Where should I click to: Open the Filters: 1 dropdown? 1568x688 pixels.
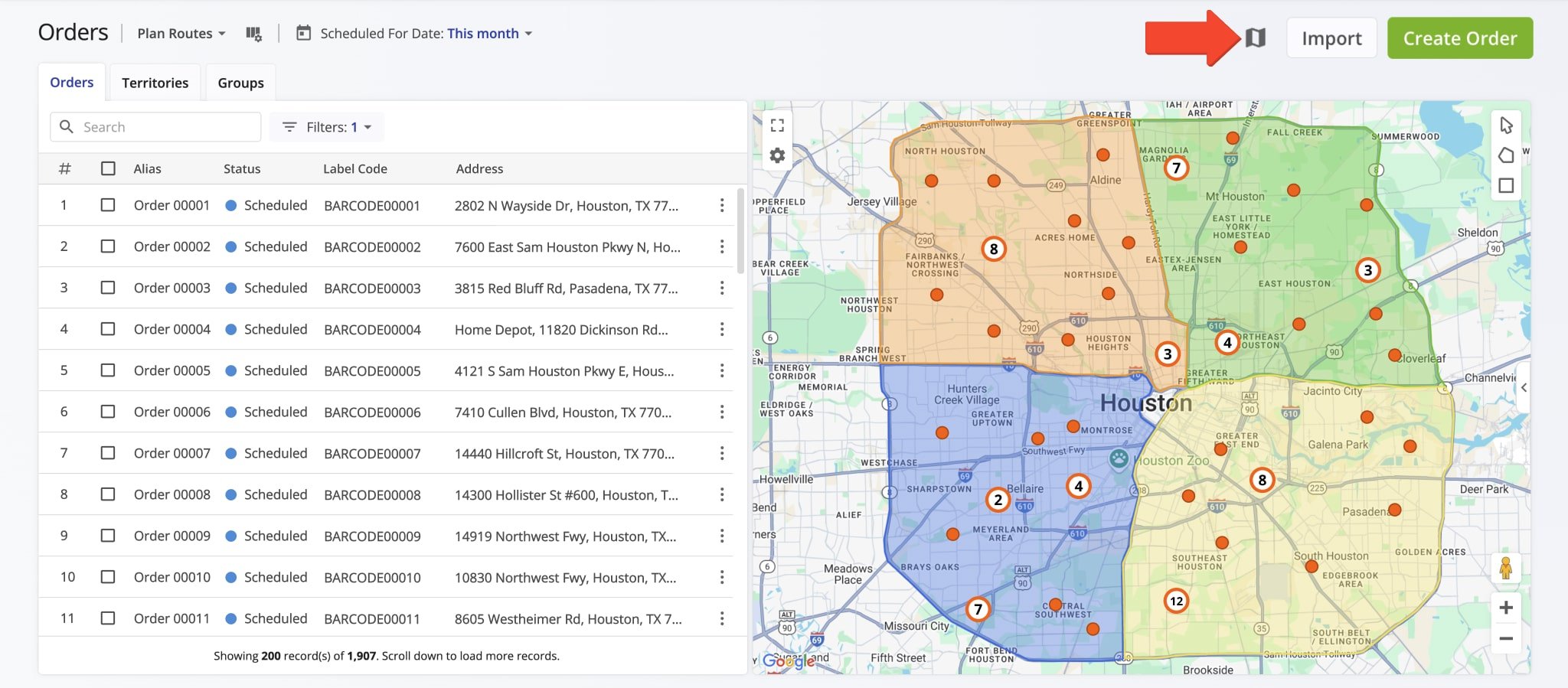tap(327, 127)
